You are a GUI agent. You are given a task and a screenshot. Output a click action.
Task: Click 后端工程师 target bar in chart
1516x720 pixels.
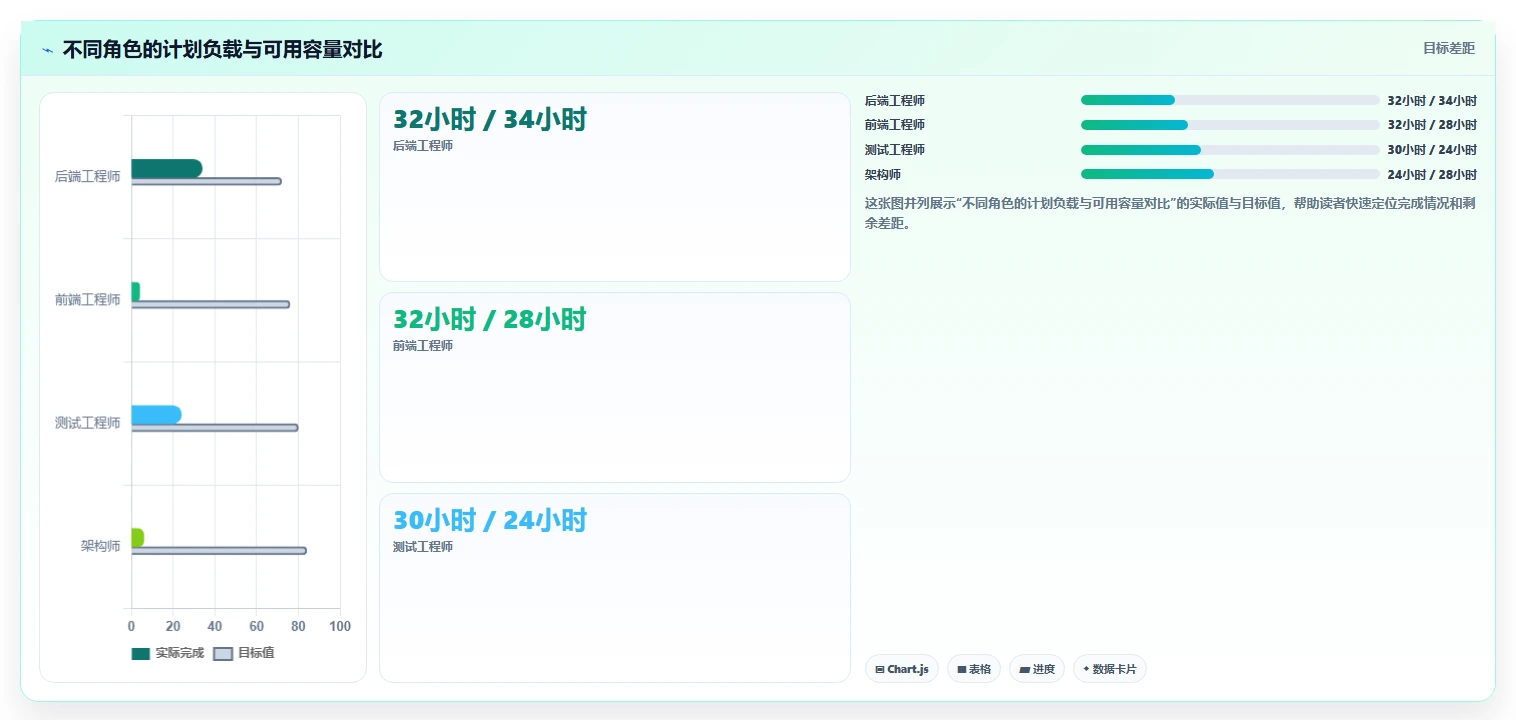[206, 181]
